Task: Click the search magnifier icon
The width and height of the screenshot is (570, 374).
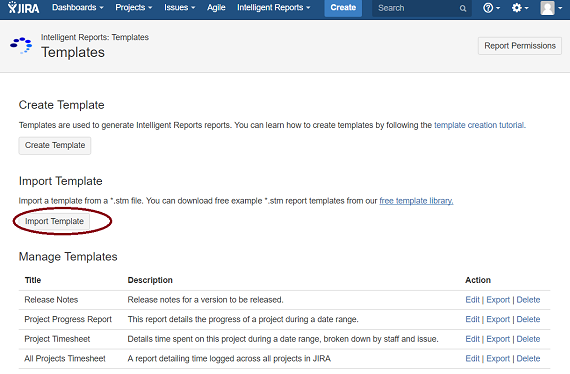Action: coord(462,8)
